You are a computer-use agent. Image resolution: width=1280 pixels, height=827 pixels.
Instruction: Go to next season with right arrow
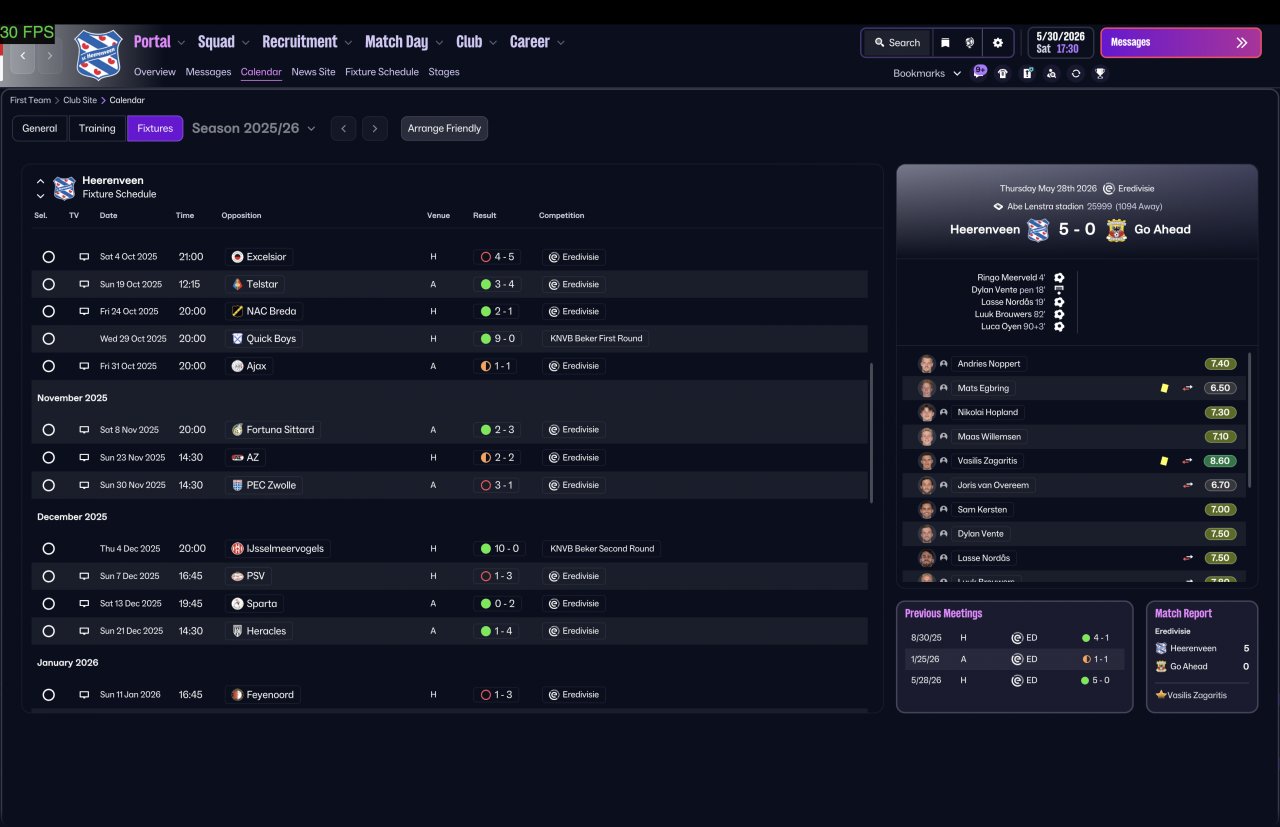[375, 128]
